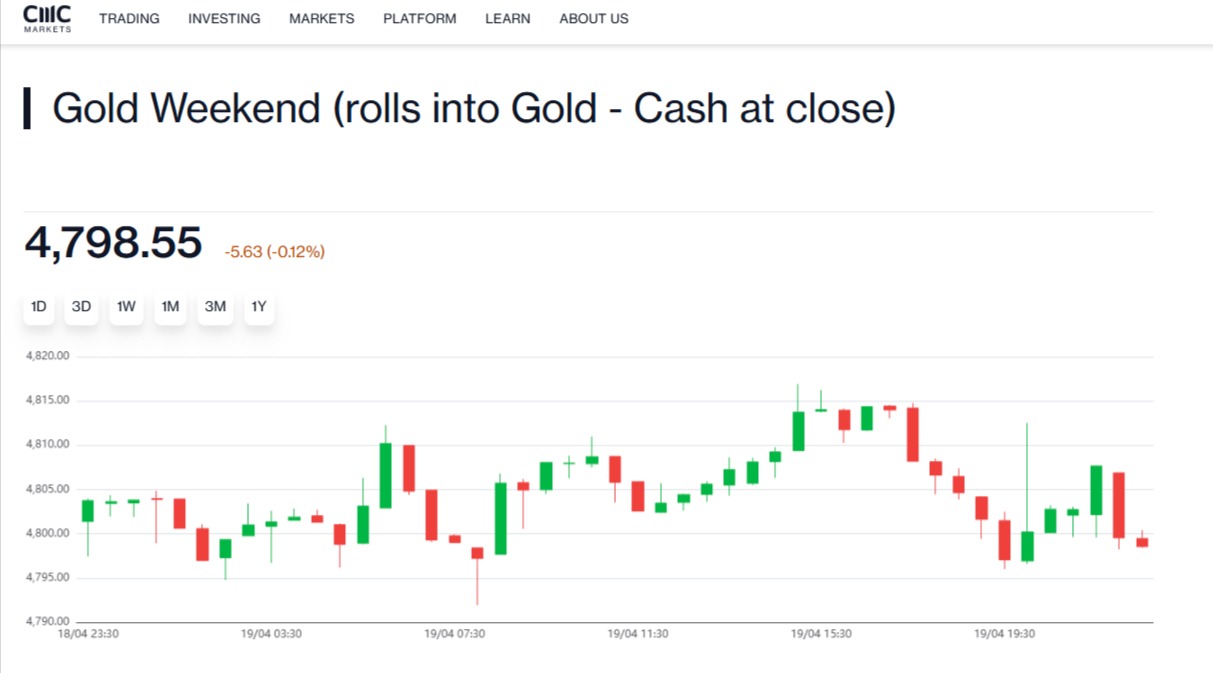This screenshot has width=1213, height=673.
Task: Click the Gold Weekend instrument title
Action: (x=475, y=108)
